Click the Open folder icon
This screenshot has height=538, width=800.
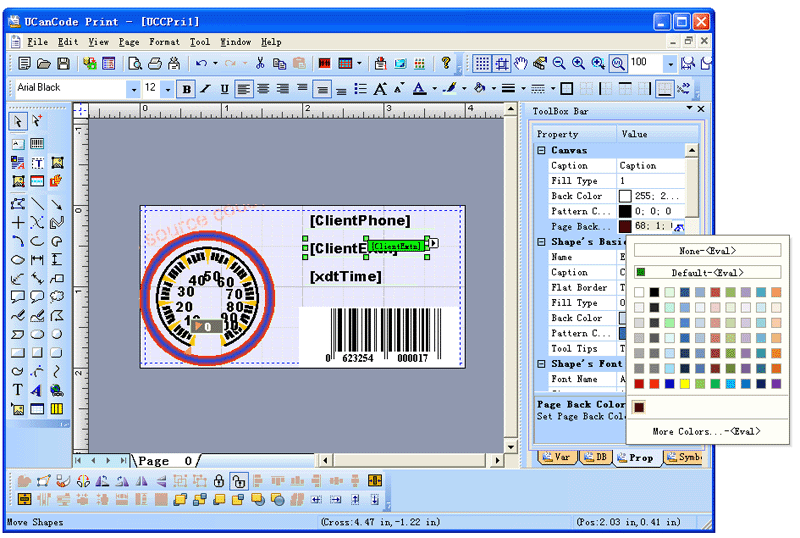[42, 63]
